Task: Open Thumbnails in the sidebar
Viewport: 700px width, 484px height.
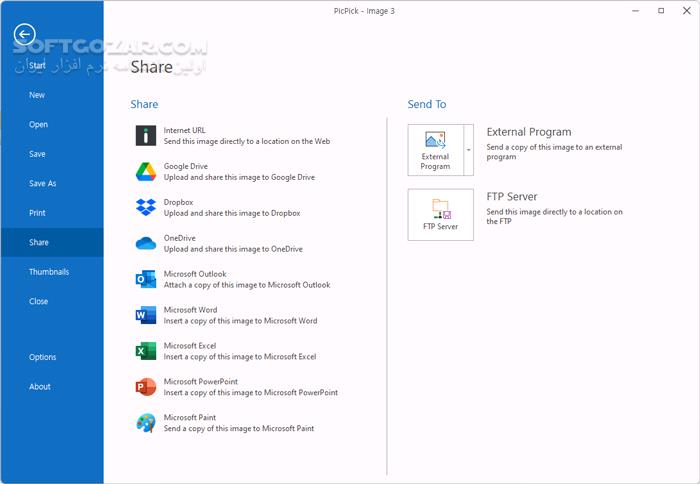Action: point(49,272)
